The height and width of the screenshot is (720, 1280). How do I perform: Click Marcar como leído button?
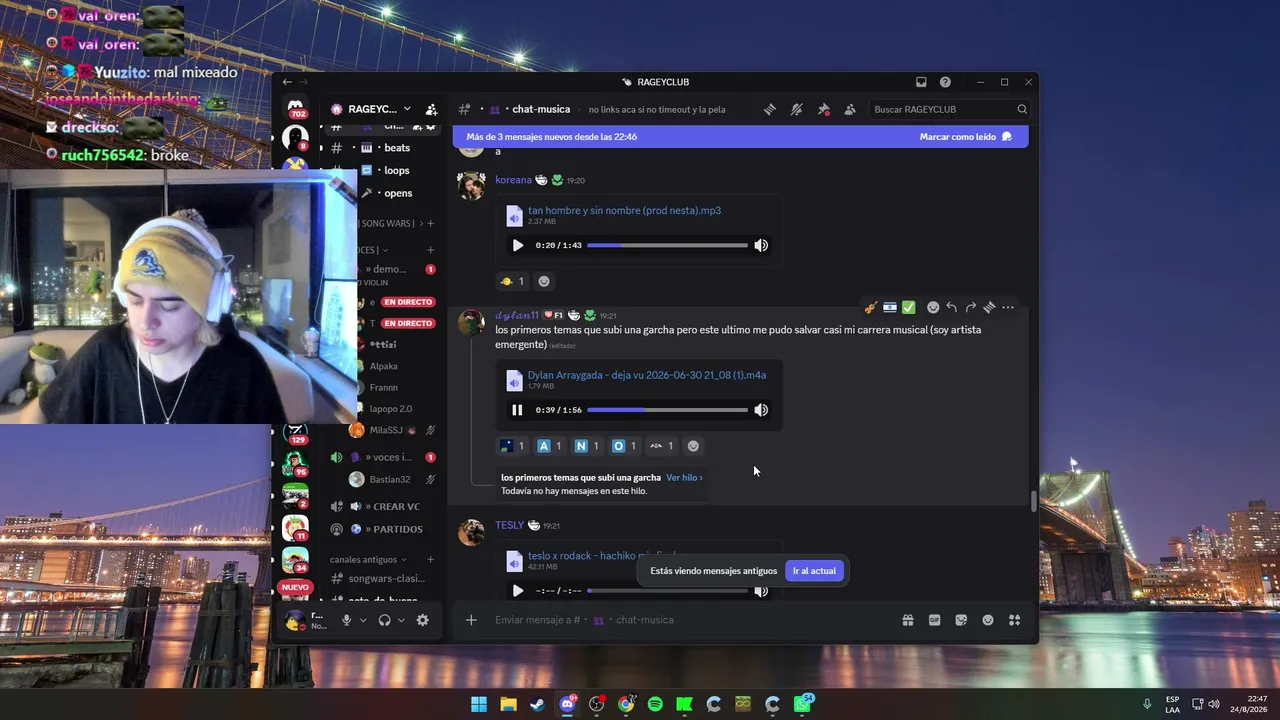coord(966,136)
